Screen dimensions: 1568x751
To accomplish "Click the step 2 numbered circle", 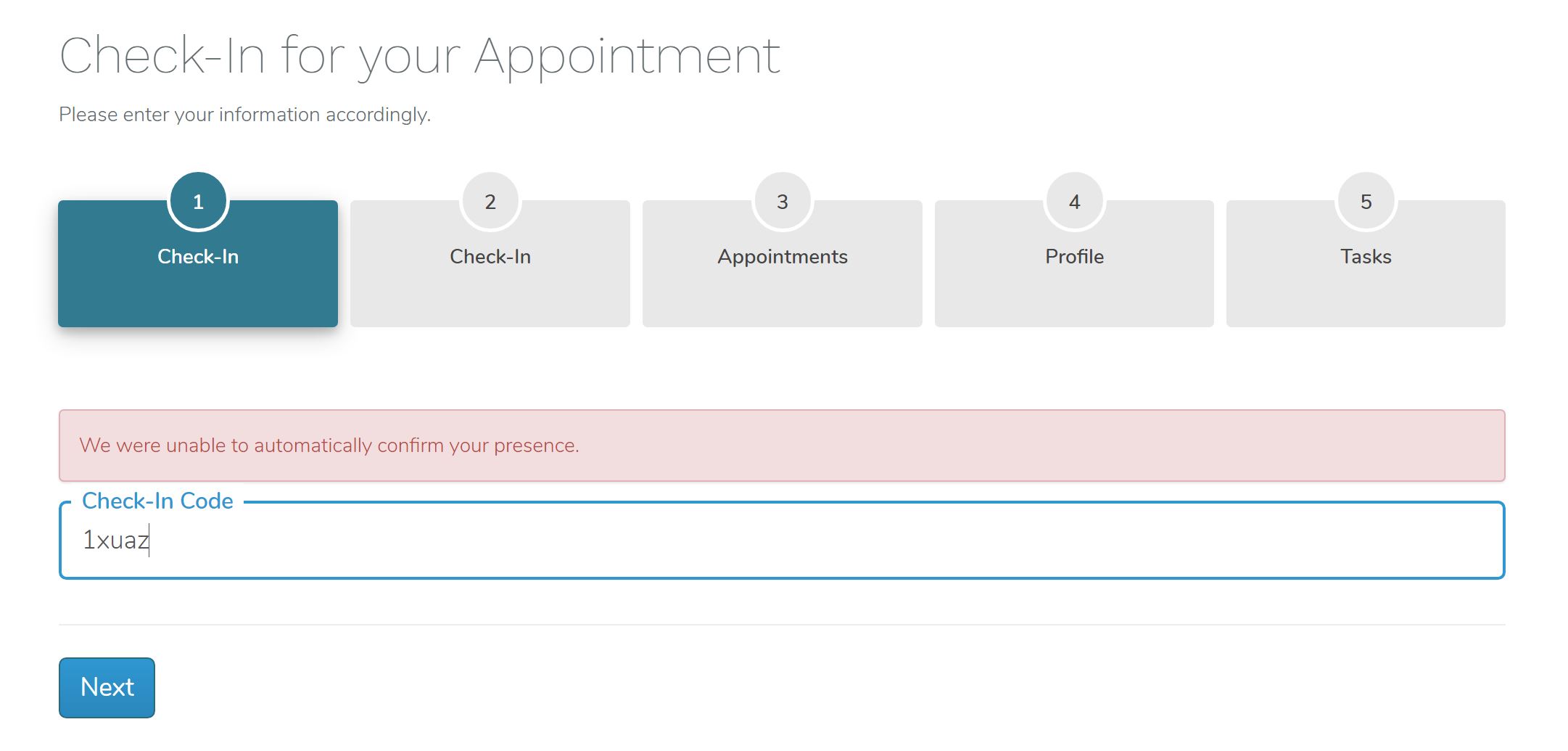I will click(x=490, y=201).
